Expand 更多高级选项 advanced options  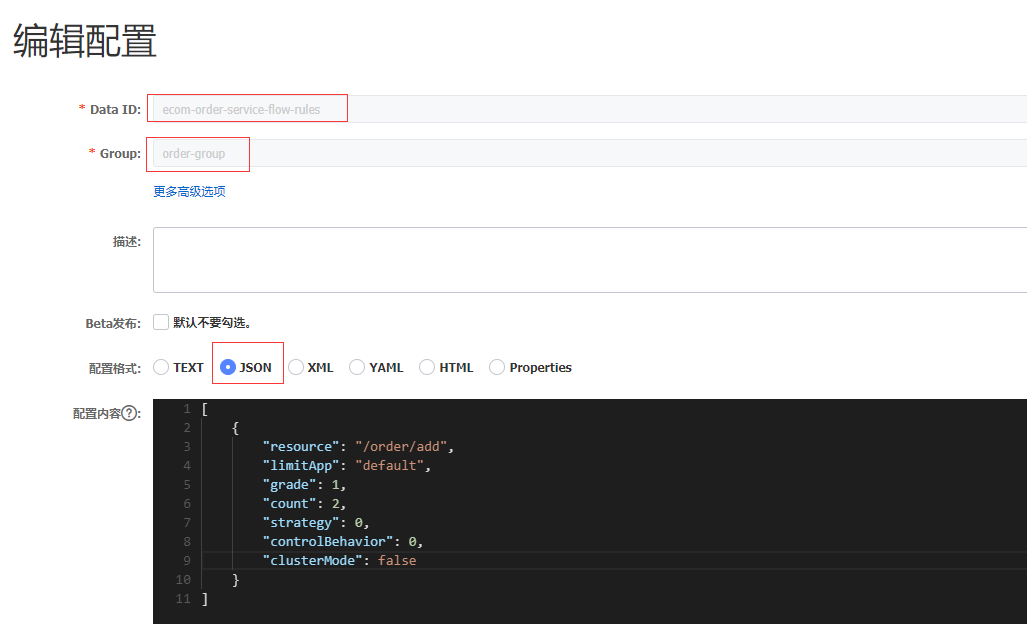pyautogui.click(x=189, y=191)
